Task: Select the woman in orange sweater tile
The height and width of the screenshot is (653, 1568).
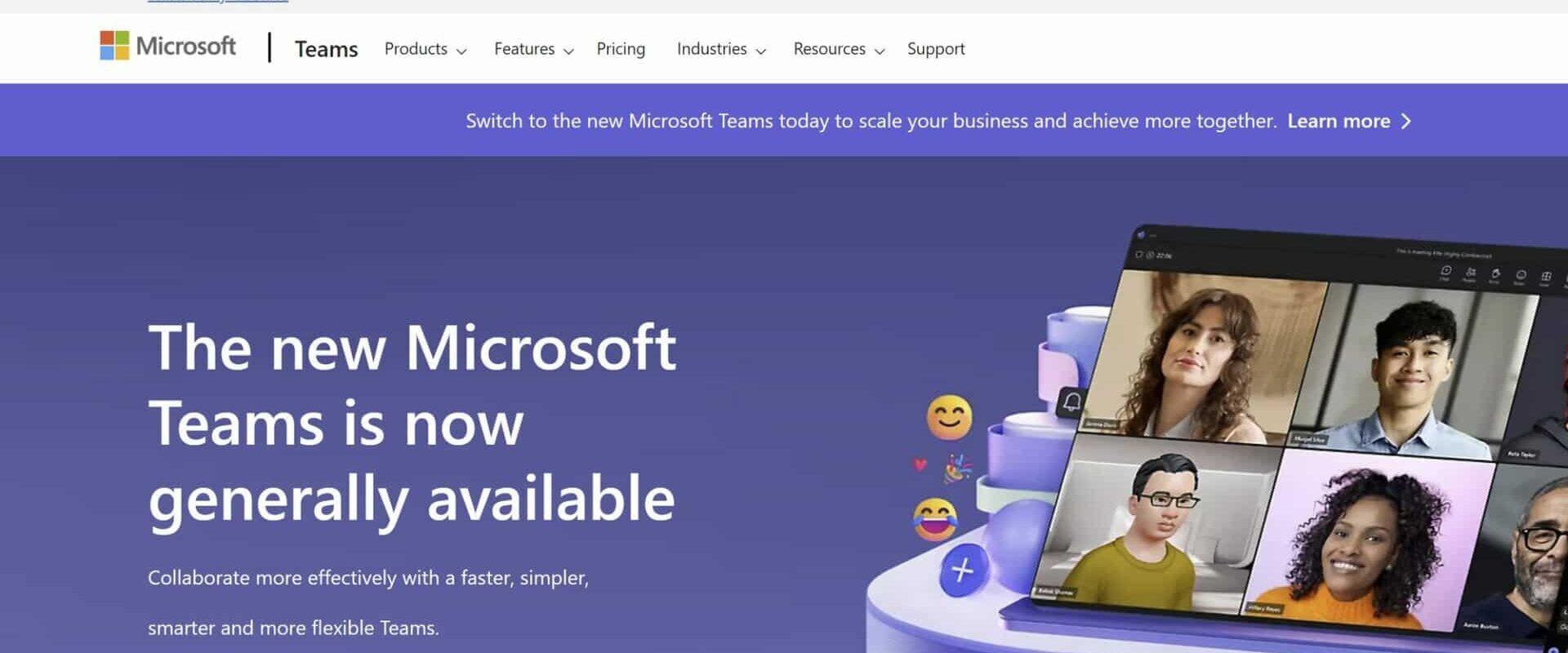Action: 1368,540
